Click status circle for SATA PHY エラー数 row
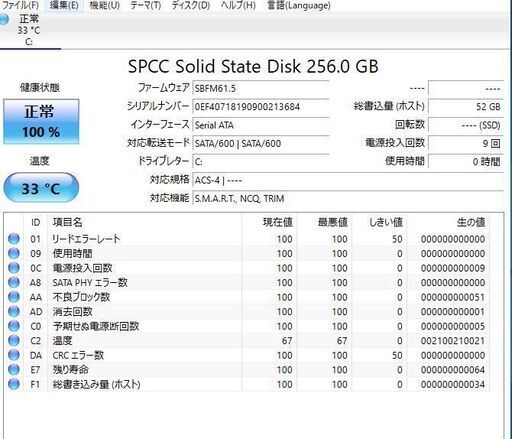This screenshot has width=512, height=439. coord(14,282)
